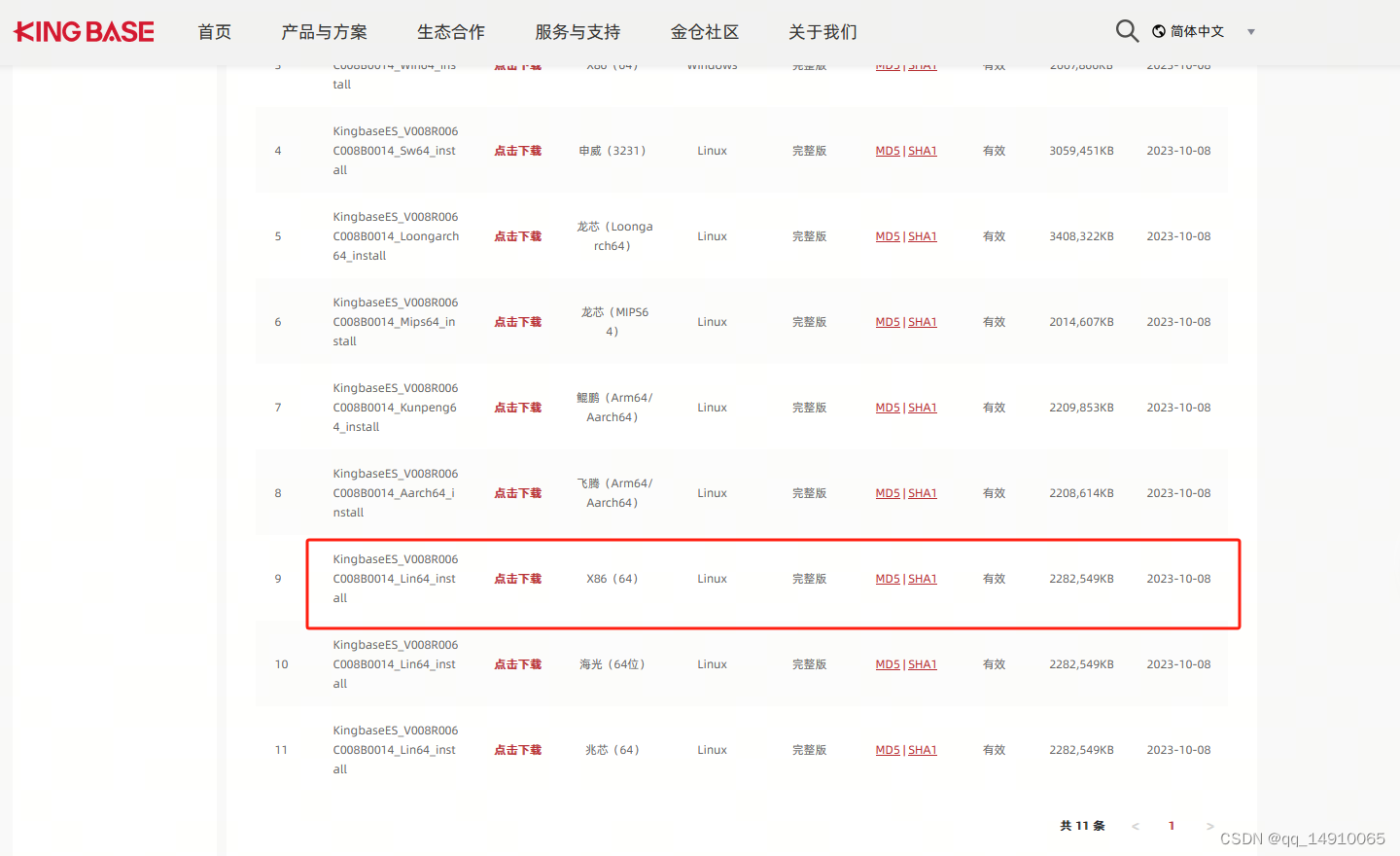Expand the 简体中文 language dropdown arrow
The width and height of the screenshot is (1400, 856).
click(1251, 32)
